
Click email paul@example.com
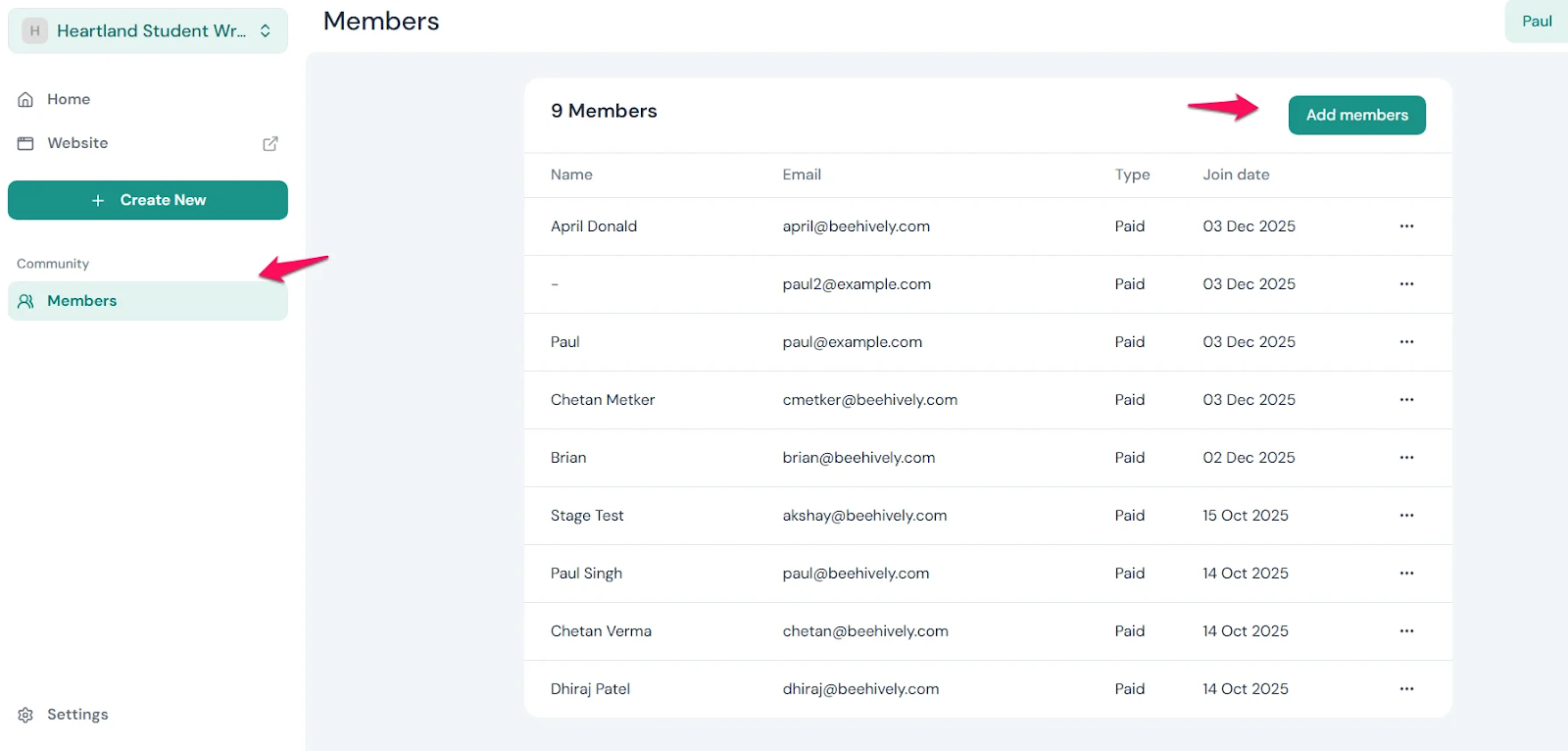point(853,342)
